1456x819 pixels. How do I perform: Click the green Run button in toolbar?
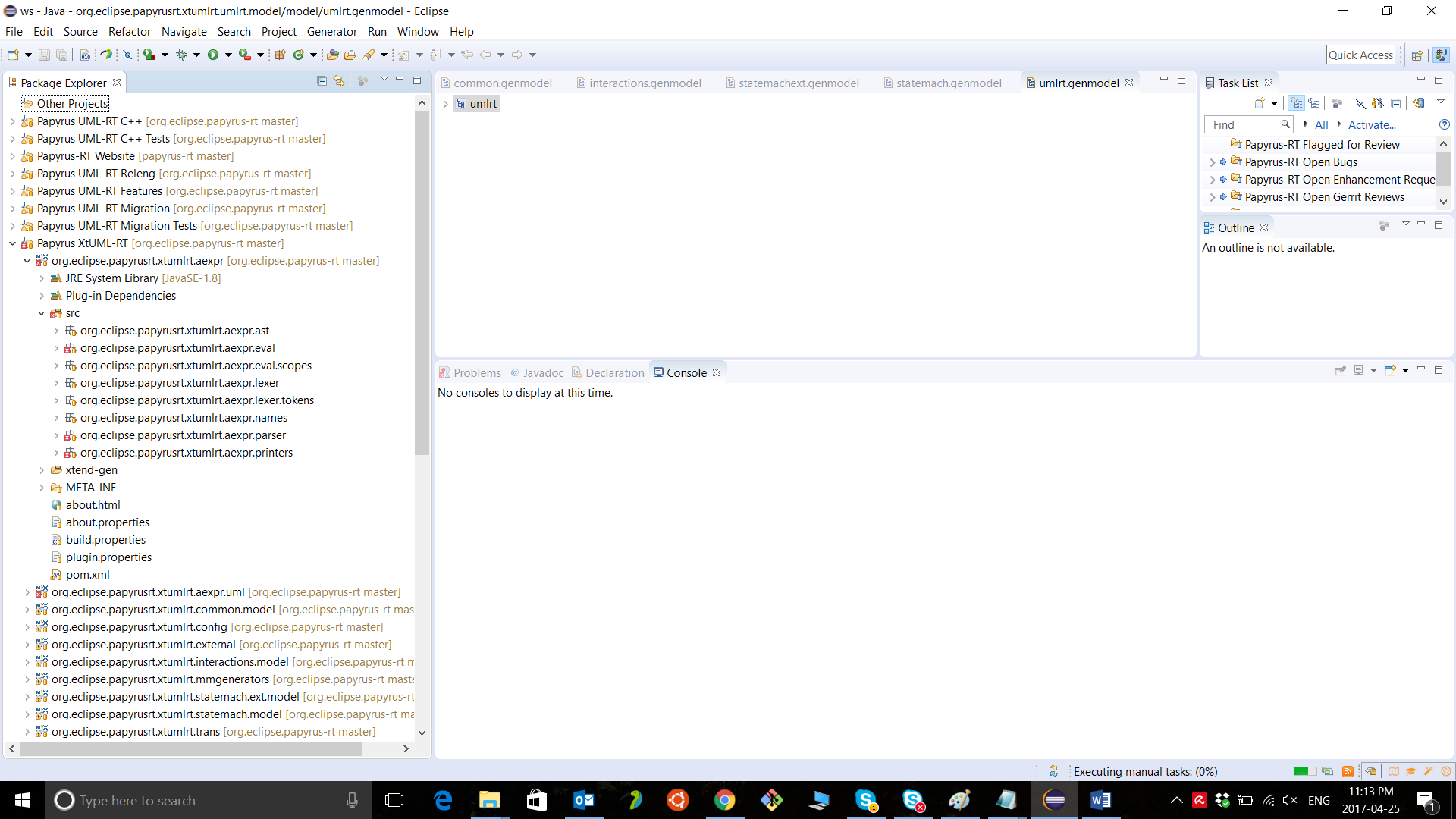213,55
